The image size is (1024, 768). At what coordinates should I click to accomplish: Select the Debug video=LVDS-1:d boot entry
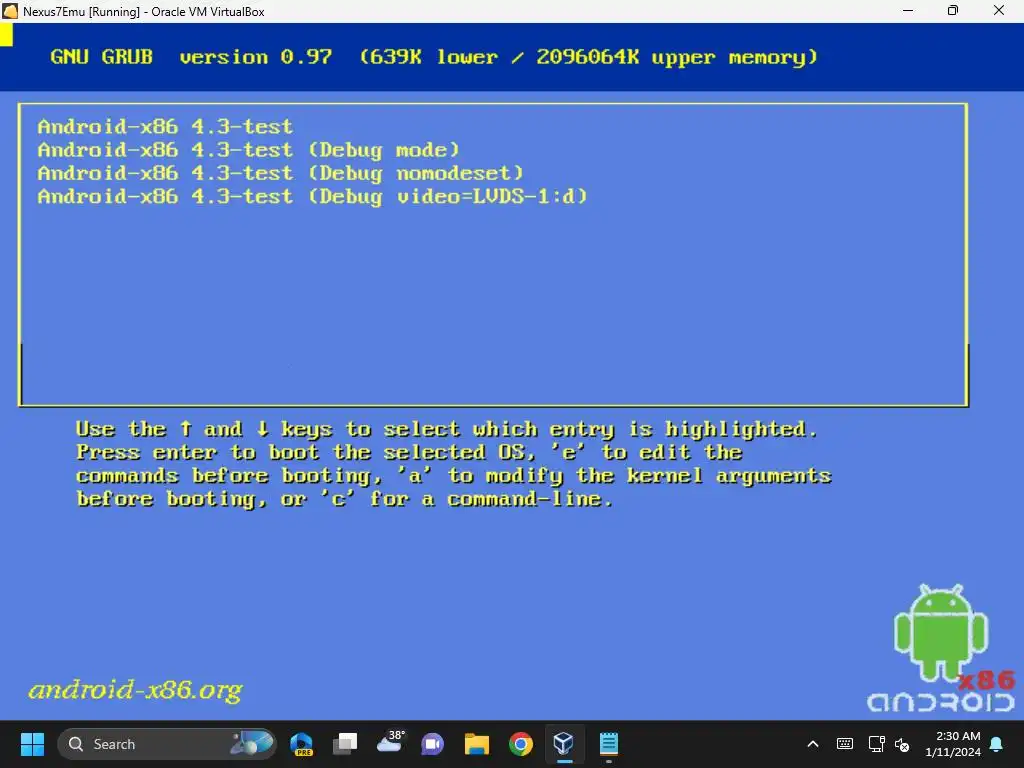312,197
